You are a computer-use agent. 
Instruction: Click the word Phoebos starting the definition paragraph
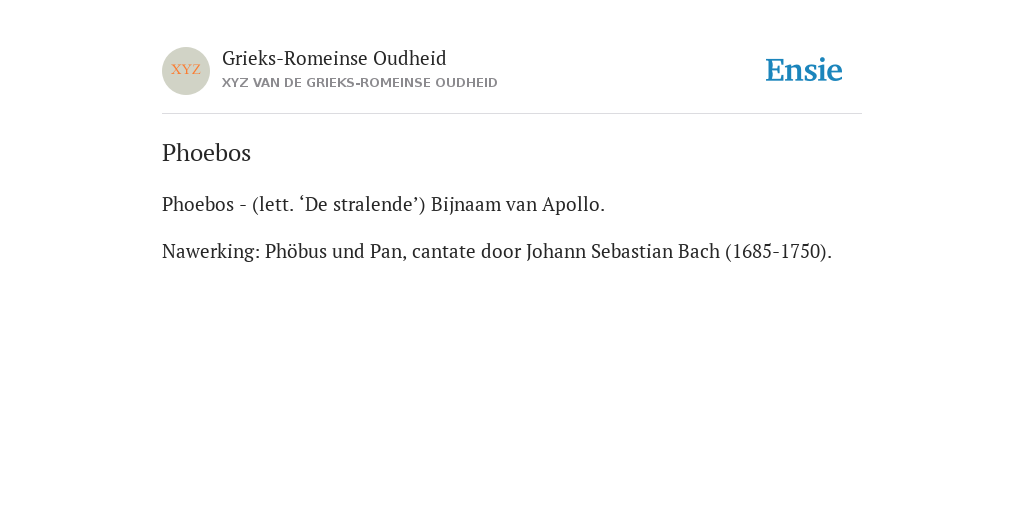[x=198, y=205]
